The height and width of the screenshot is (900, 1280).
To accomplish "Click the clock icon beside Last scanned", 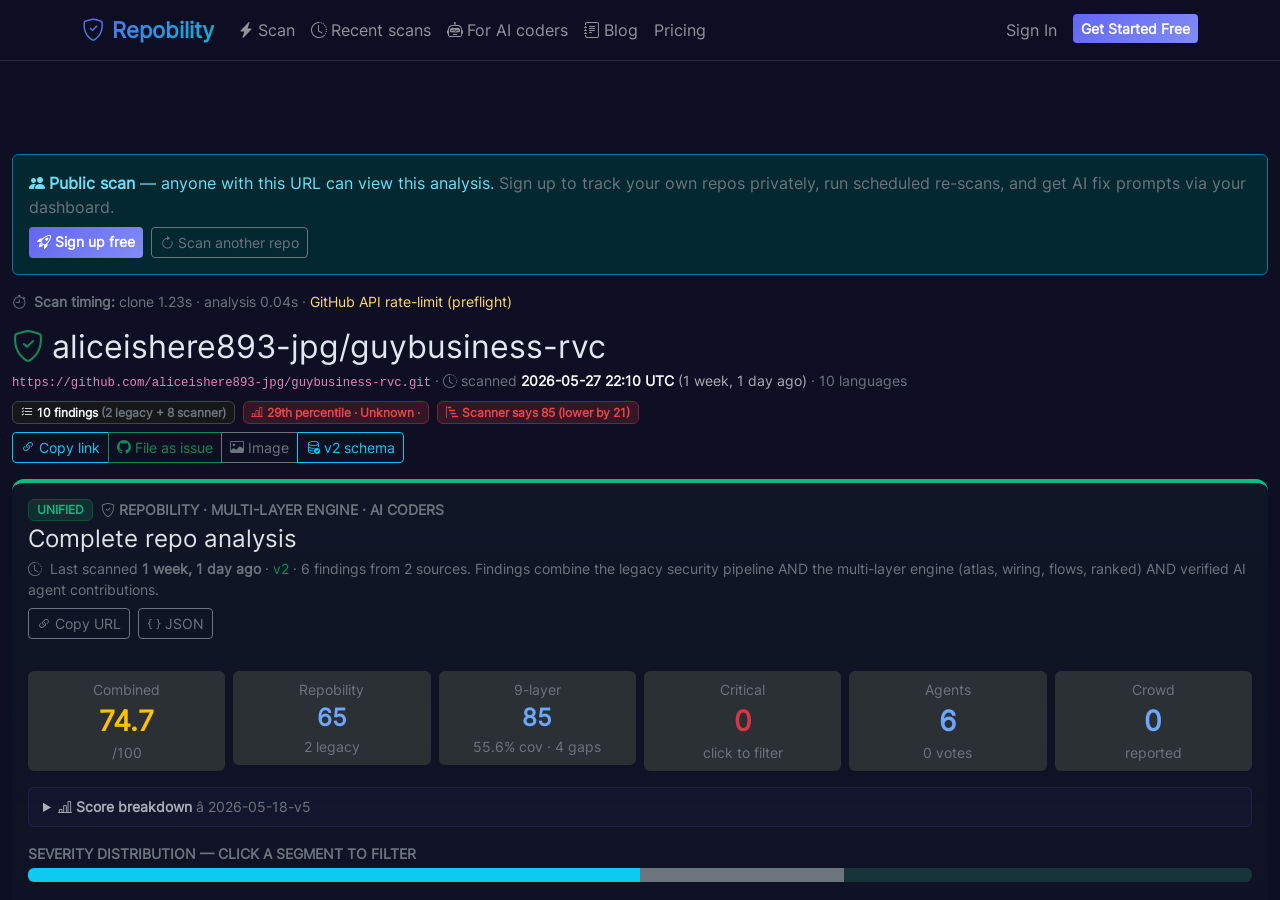I will click(35, 569).
